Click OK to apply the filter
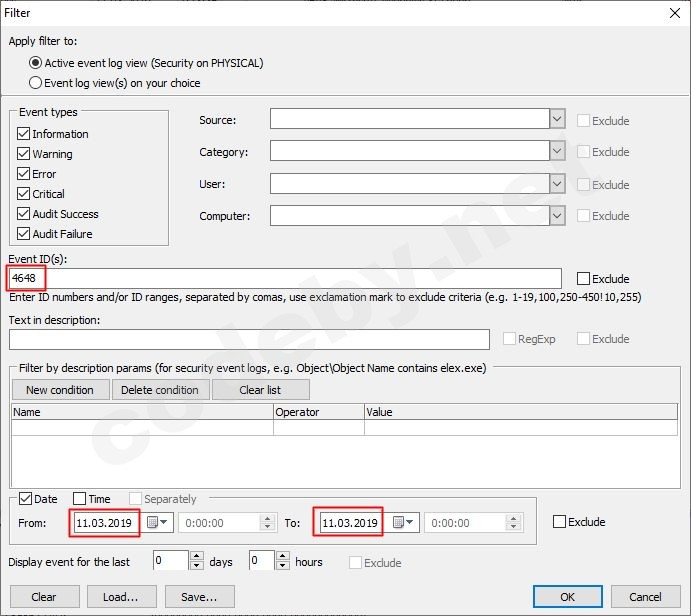The image size is (691, 616). (567, 597)
